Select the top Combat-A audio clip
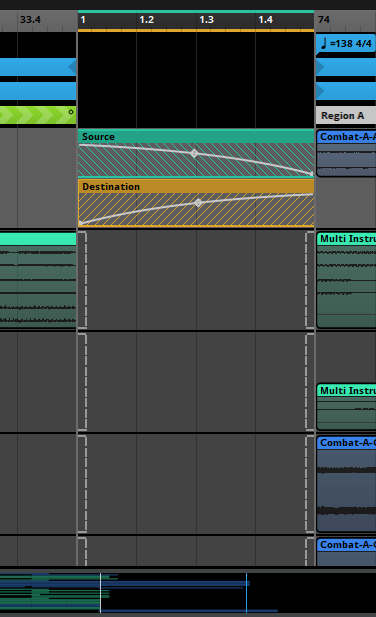 pos(346,153)
